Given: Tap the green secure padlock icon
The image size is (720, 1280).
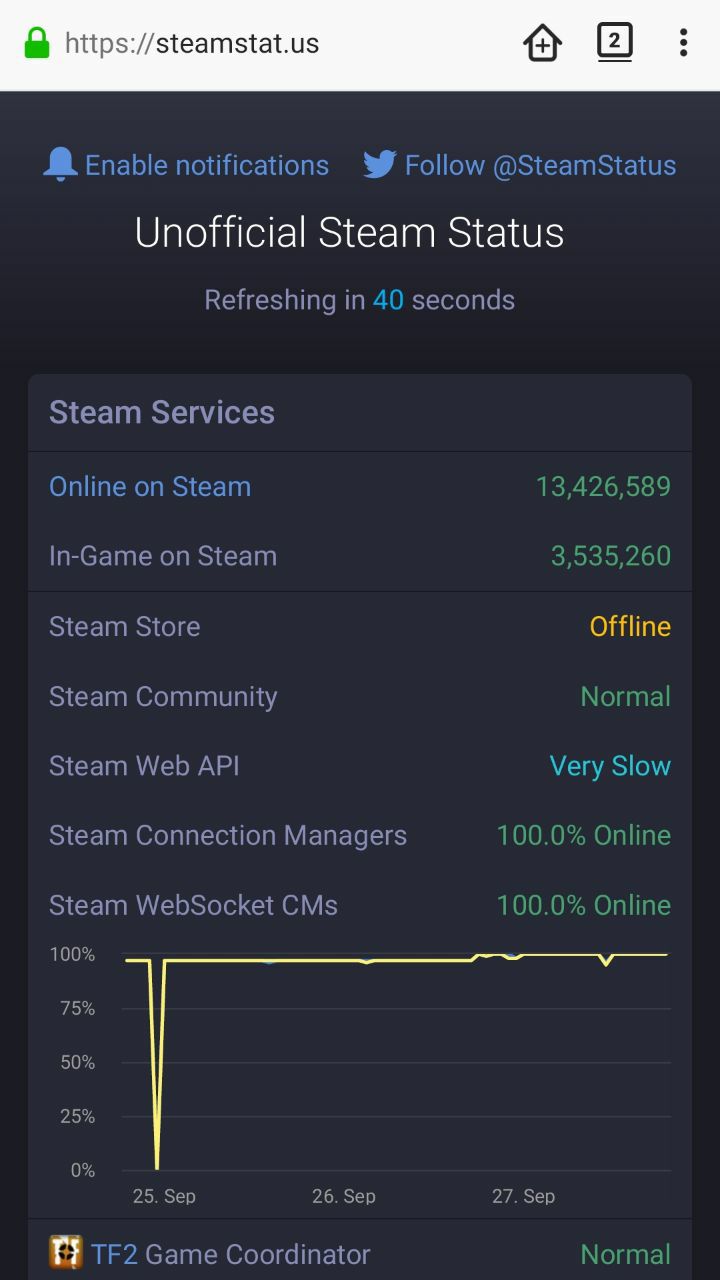Looking at the screenshot, I should coord(36,43).
